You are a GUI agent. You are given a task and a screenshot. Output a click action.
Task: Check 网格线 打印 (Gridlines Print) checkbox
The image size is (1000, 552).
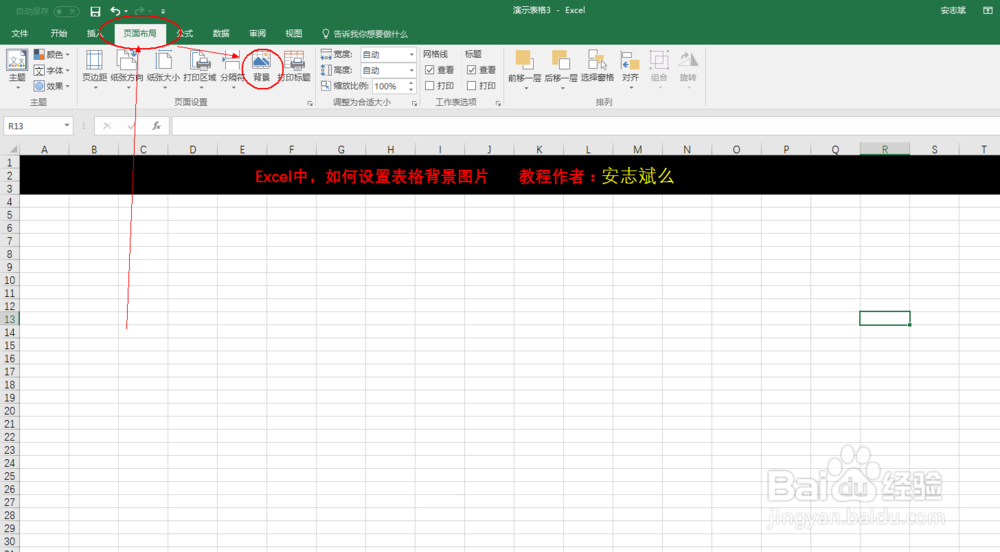tap(430, 85)
